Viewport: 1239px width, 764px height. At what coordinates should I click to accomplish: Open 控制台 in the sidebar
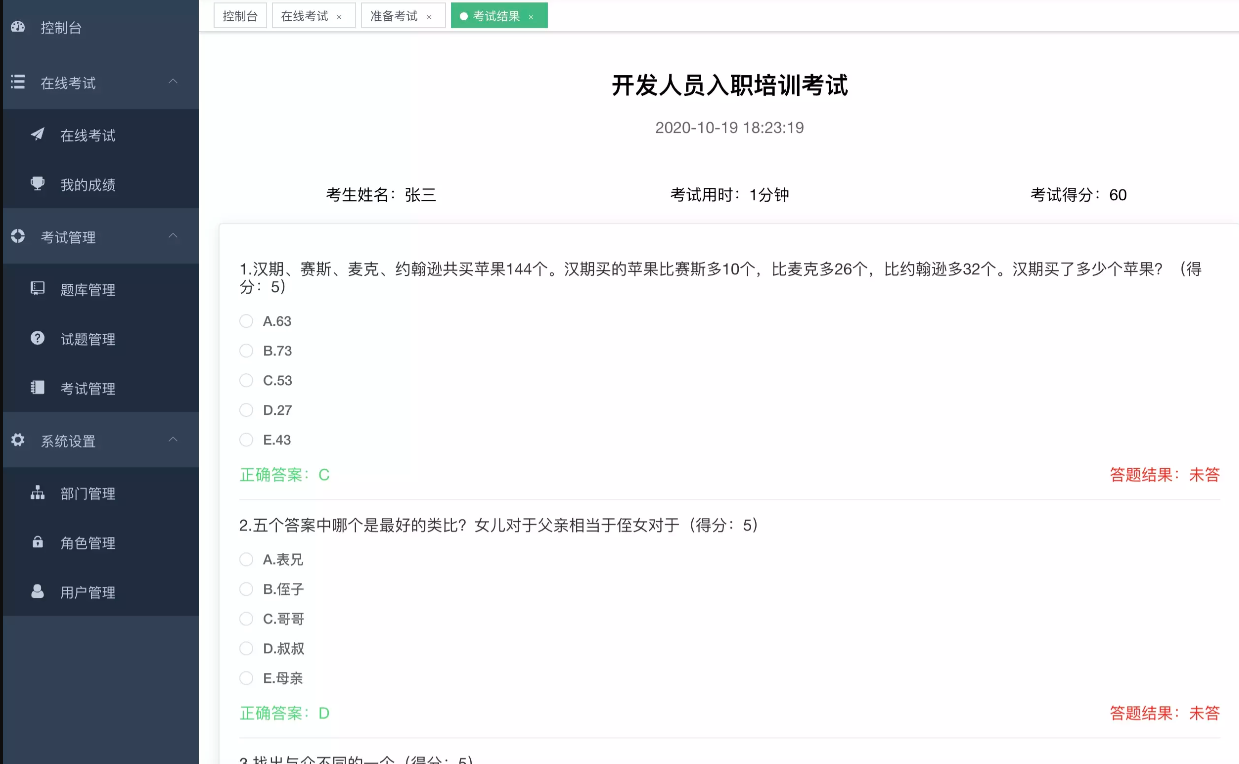pyautogui.click(x=100, y=28)
